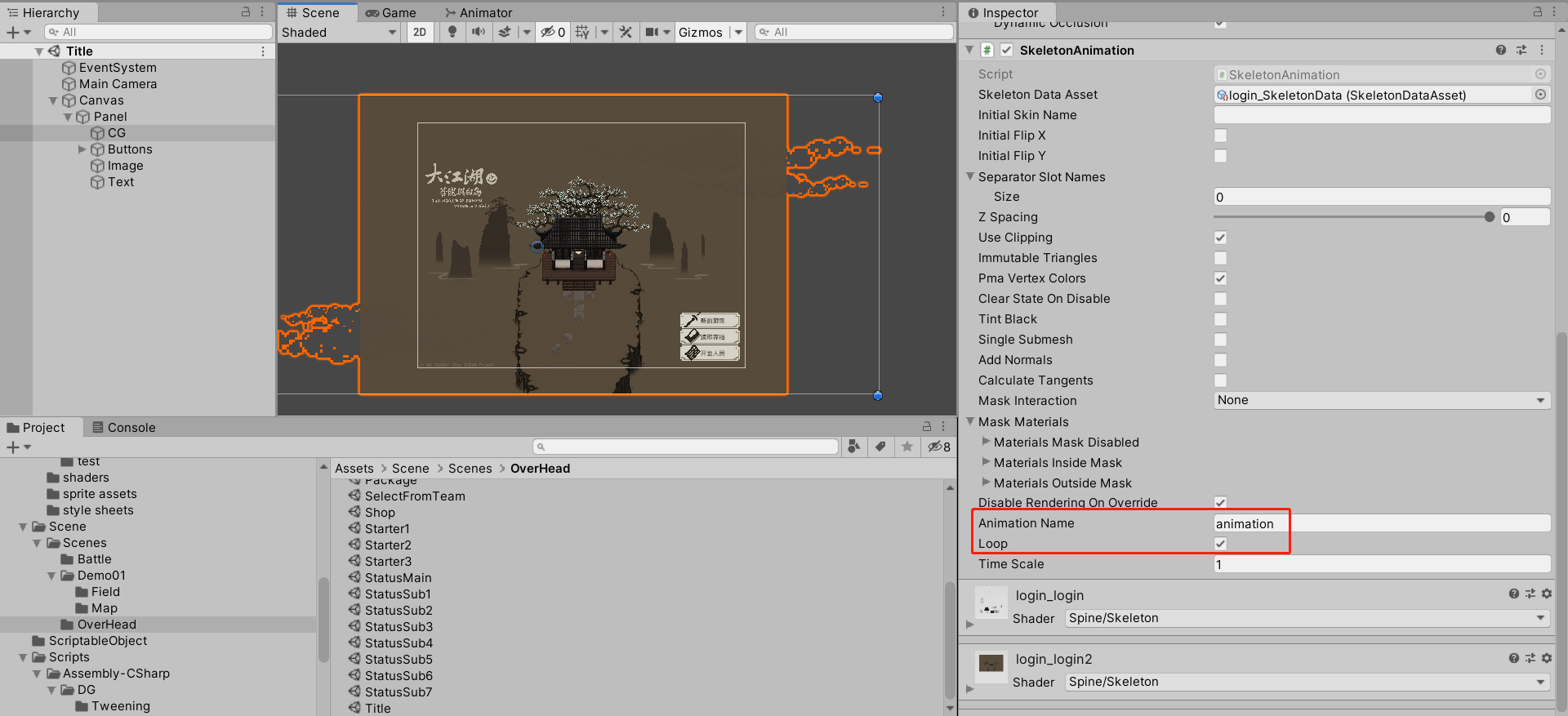
Task: Open Title scene options menu in Hierarchy
Action: [x=263, y=51]
